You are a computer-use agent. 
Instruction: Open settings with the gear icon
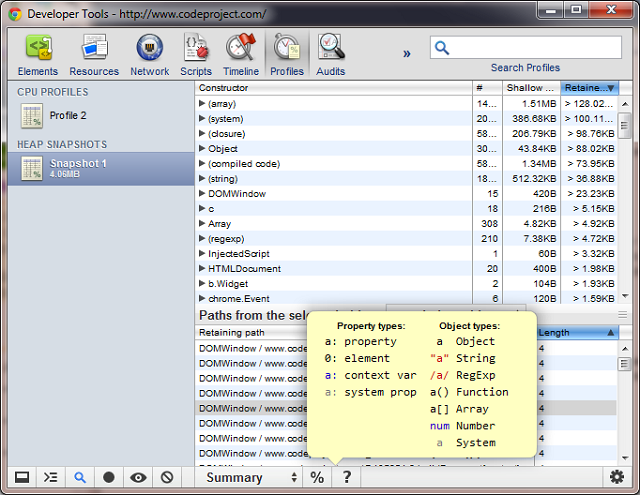pyautogui.click(x=617, y=477)
